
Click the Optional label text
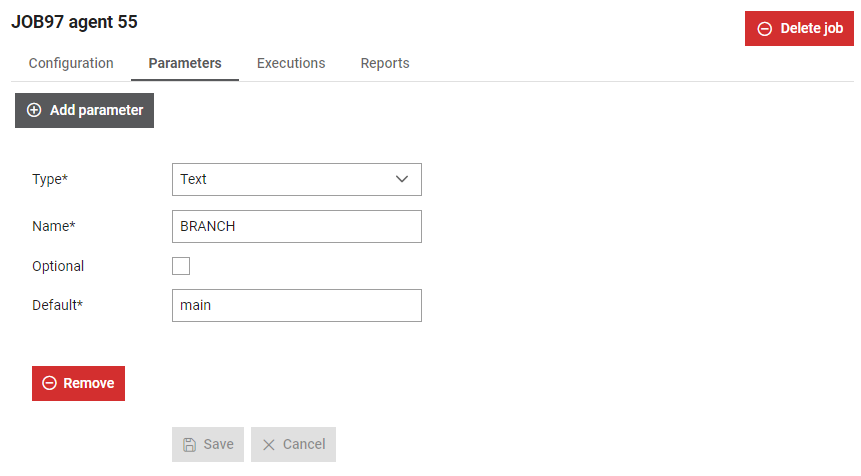tap(58, 266)
